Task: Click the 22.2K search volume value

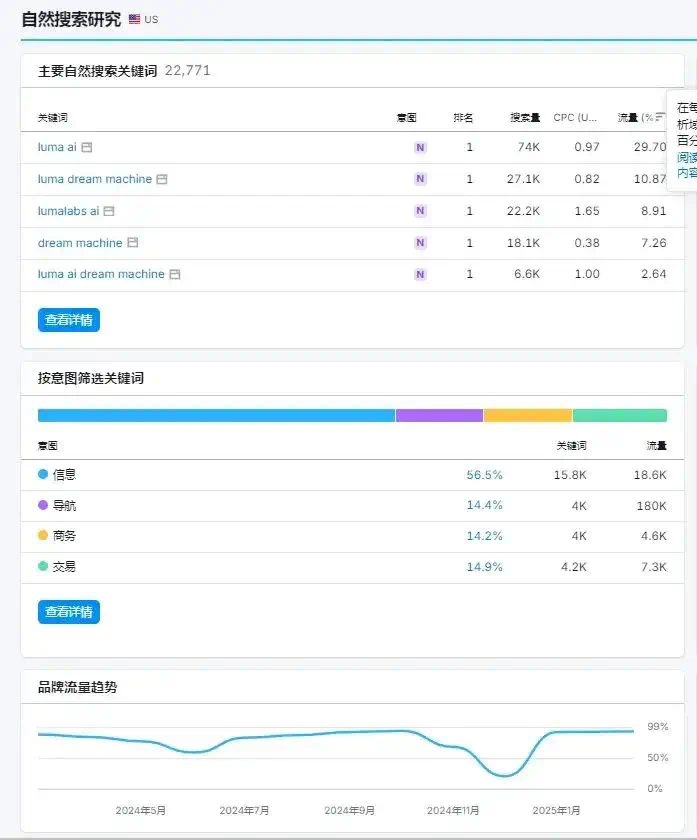Action: pos(523,211)
